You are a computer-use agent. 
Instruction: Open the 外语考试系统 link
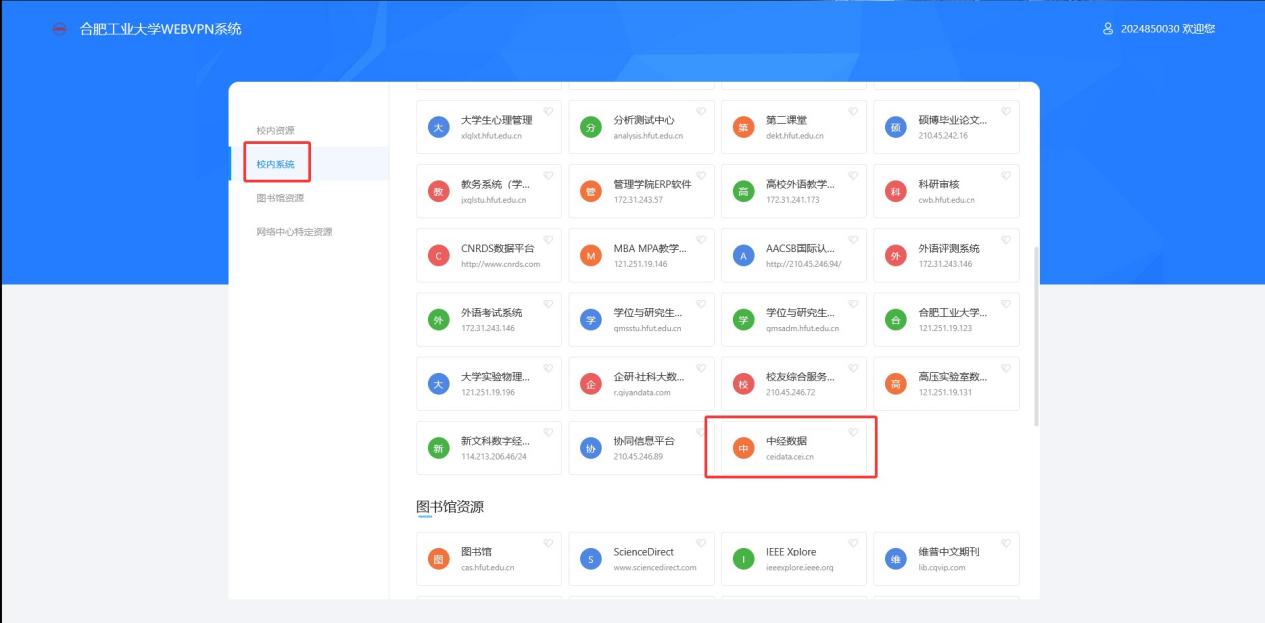coord(488,319)
